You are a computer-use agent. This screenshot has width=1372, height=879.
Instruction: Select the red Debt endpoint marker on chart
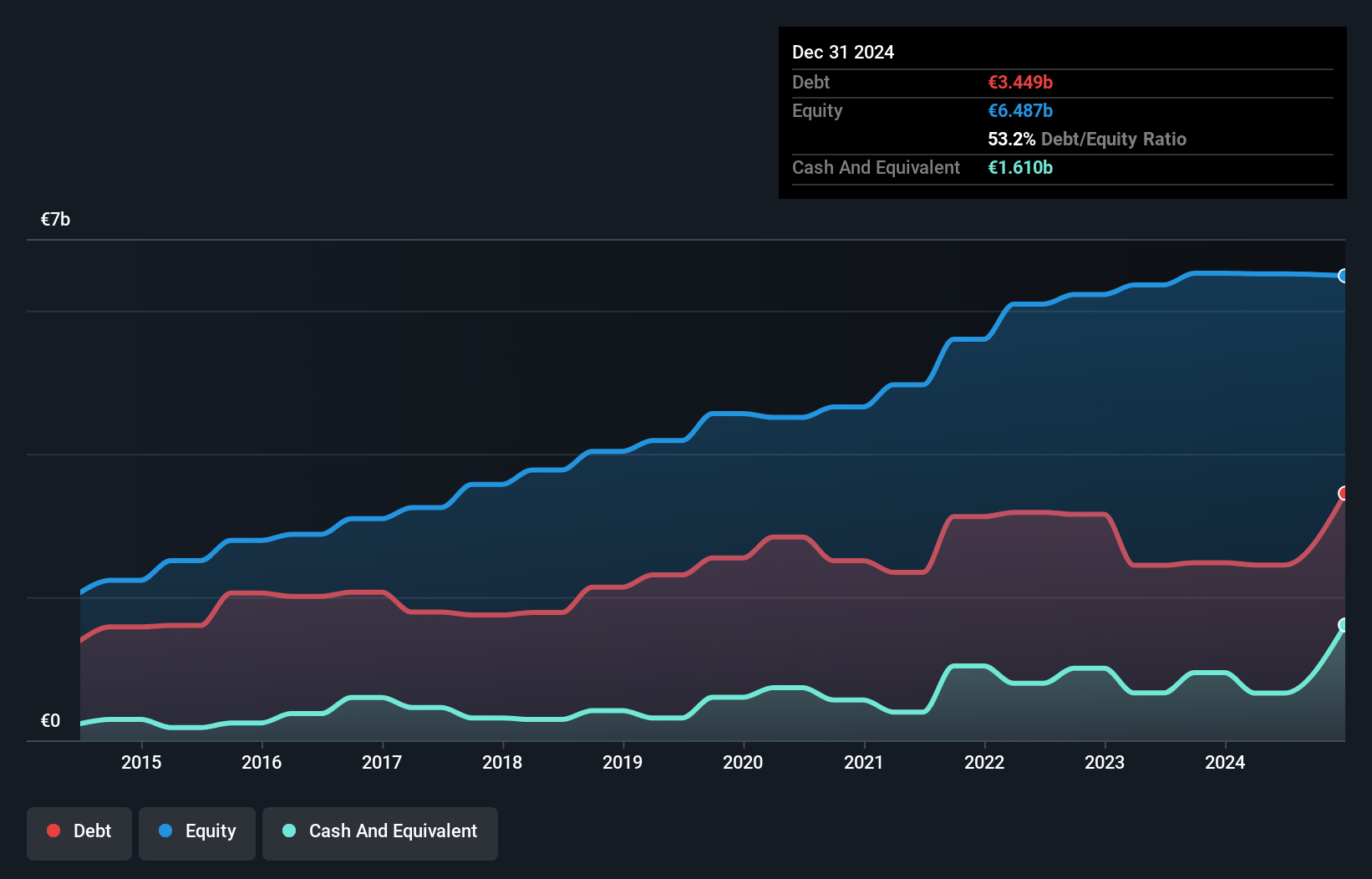[x=1344, y=494]
